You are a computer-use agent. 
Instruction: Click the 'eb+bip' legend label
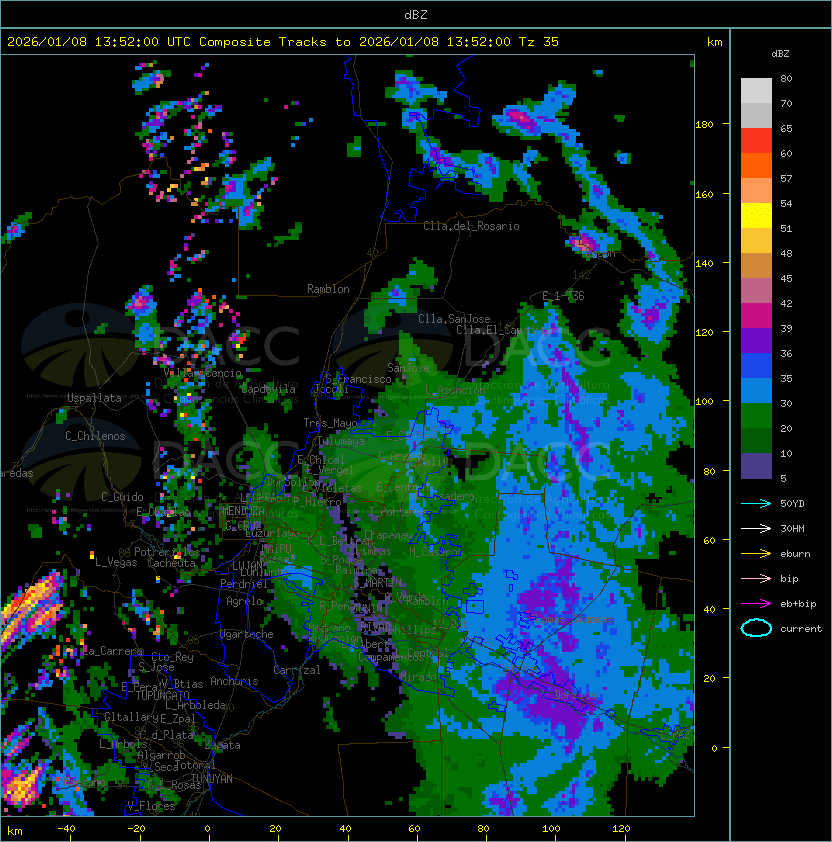tap(798, 604)
